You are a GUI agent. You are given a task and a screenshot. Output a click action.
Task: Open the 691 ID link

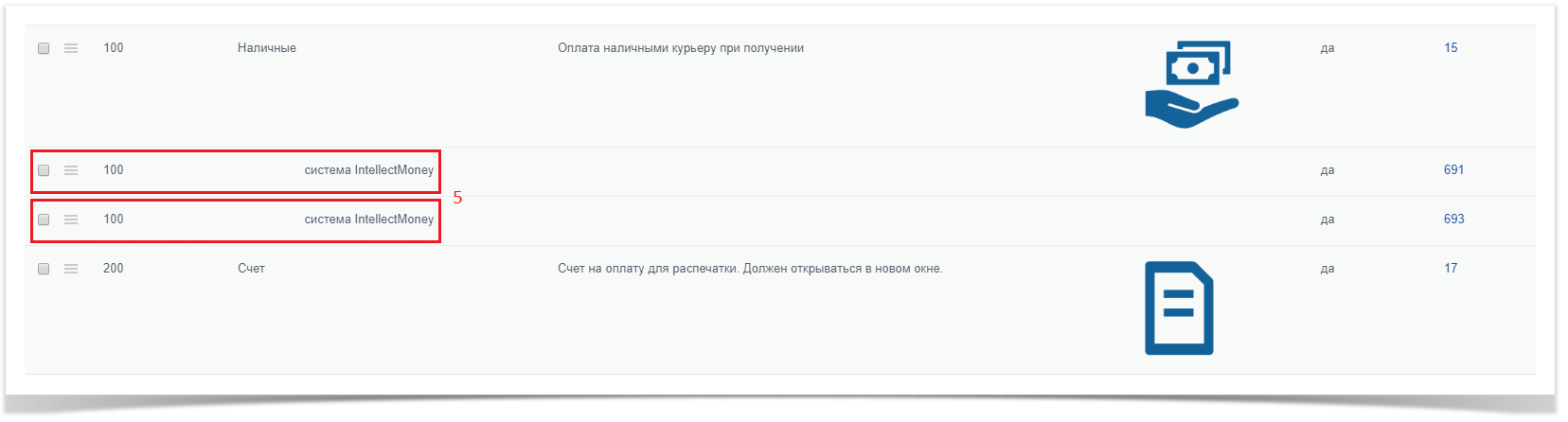pos(1453,170)
